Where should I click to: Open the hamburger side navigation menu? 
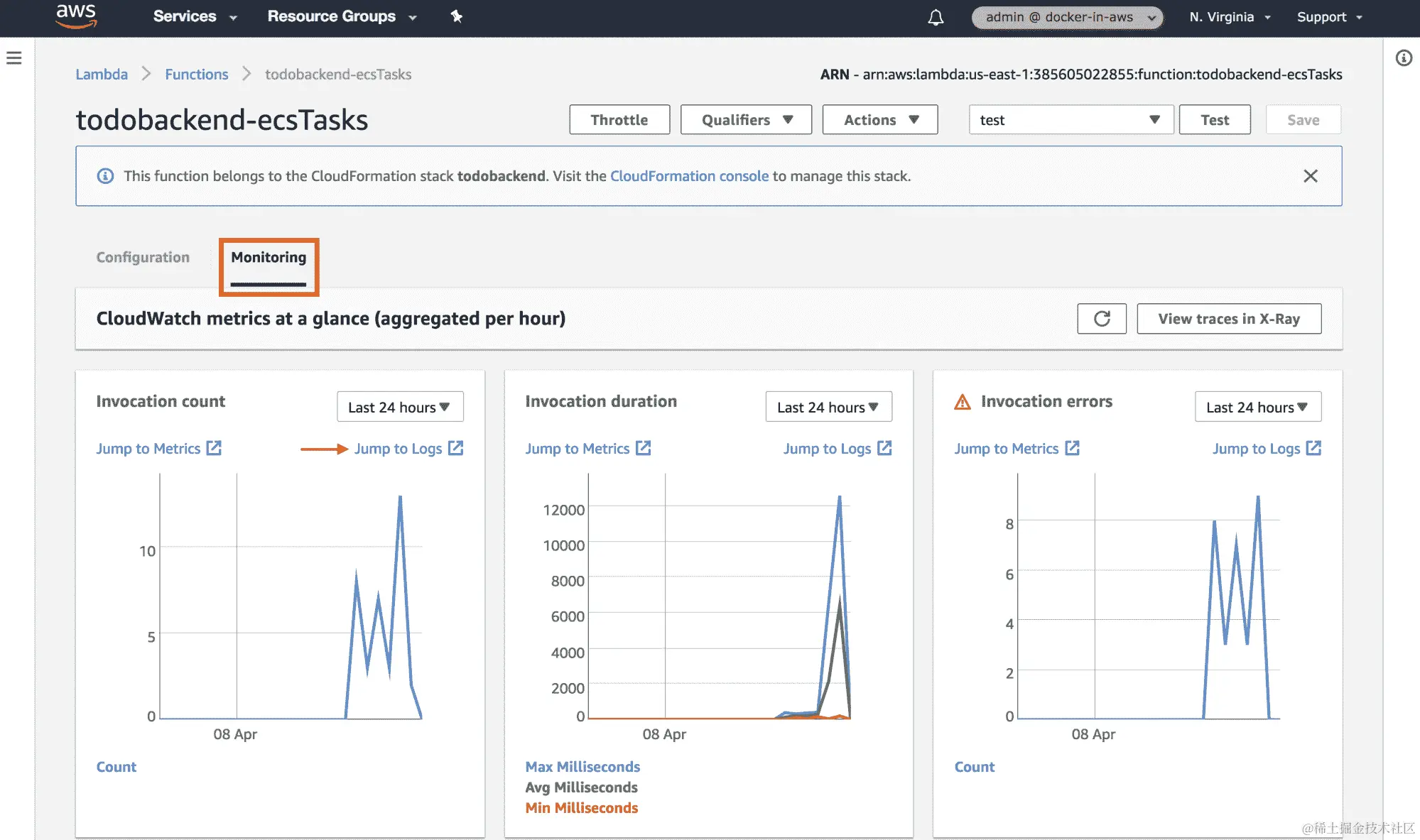(14, 58)
